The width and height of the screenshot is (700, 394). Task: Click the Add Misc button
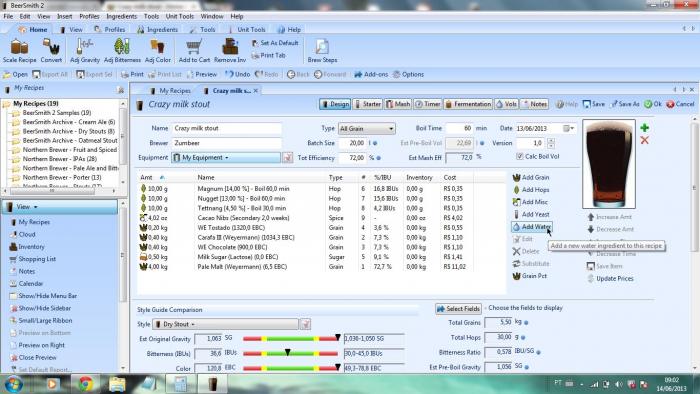530,202
